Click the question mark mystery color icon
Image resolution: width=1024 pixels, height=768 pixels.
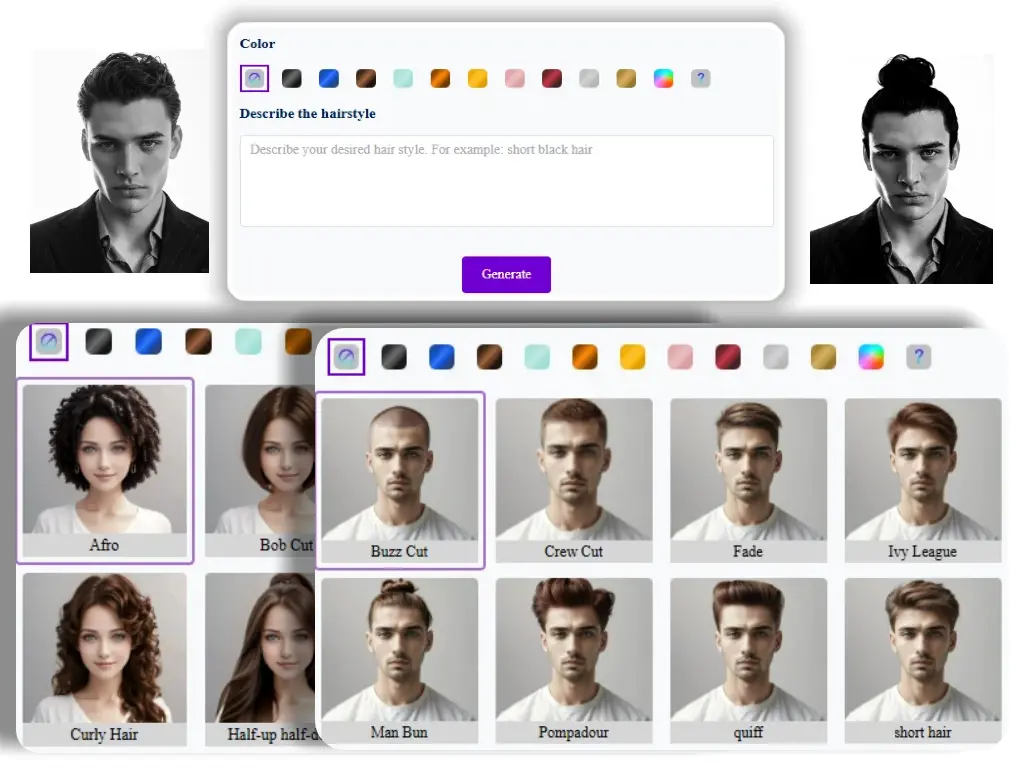pos(700,78)
